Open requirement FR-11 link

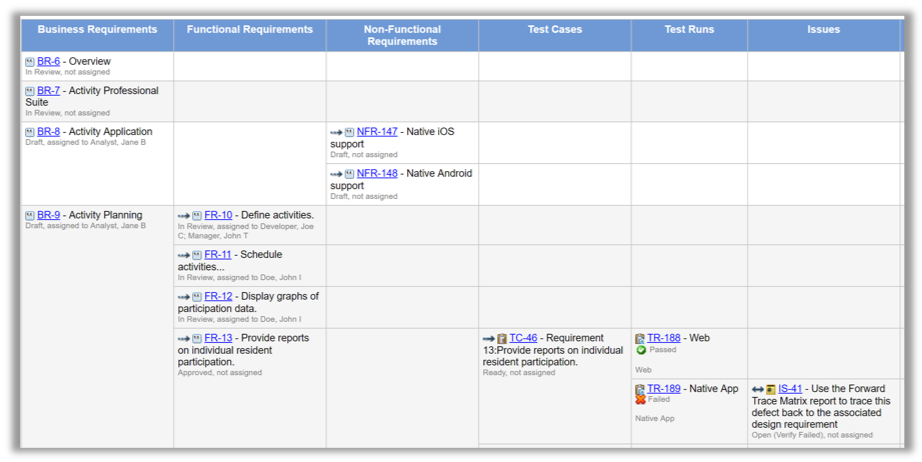218,255
